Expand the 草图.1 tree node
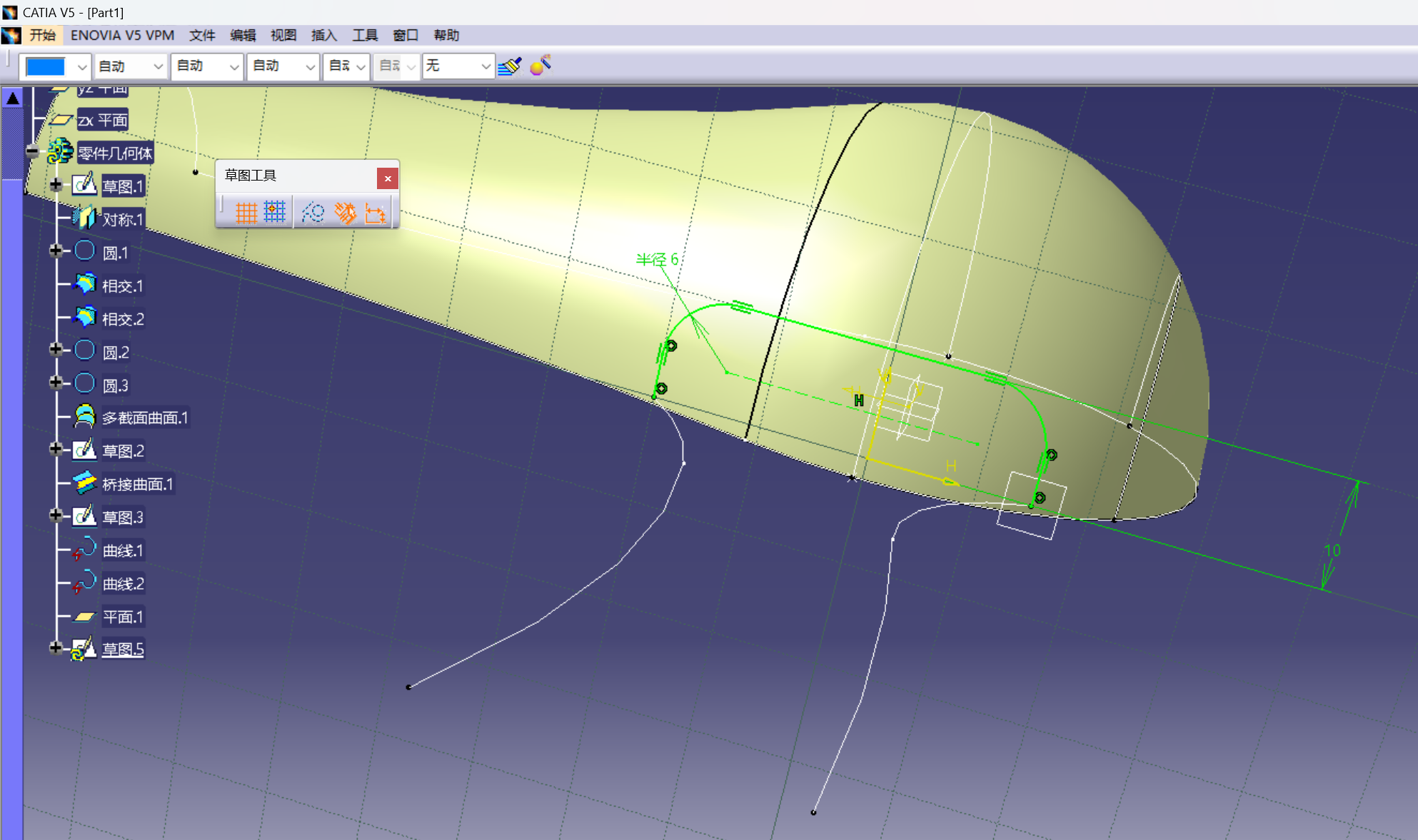This screenshot has width=1418, height=840. click(56, 184)
